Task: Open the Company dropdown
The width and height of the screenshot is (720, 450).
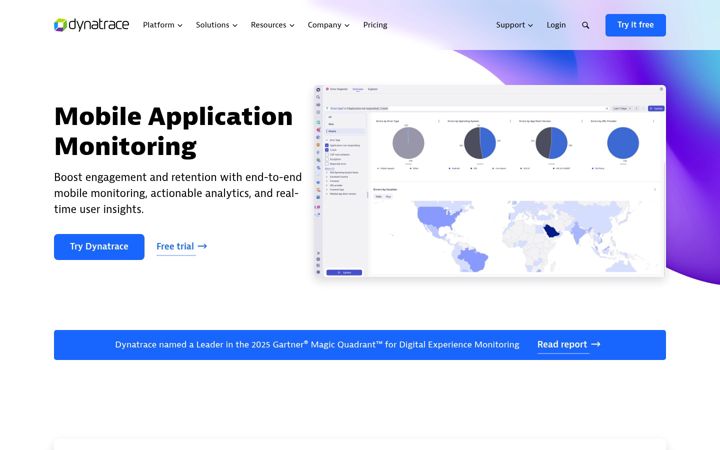Action: tap(328, 25)
